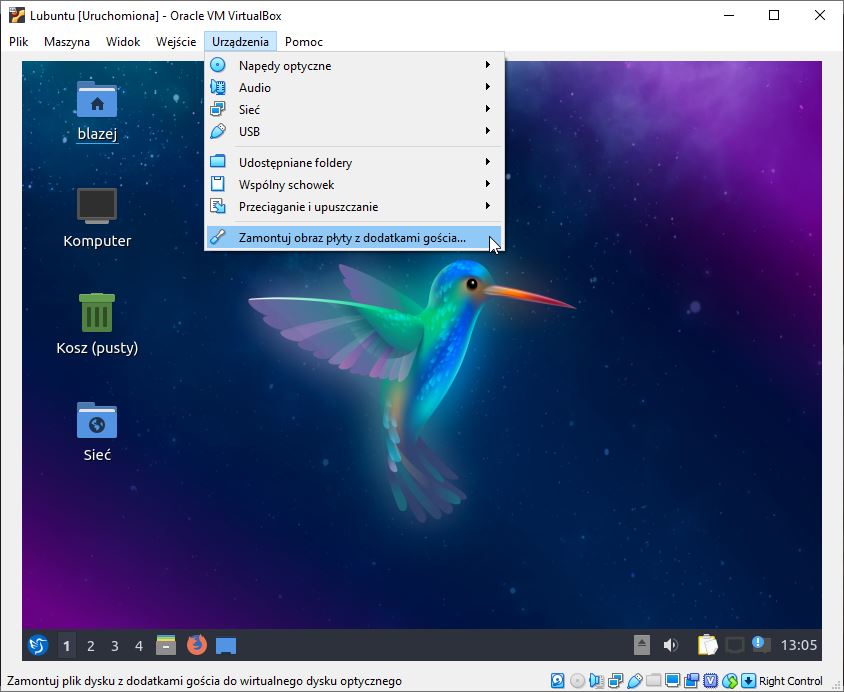Select the Kosz (pusty) desktop icon
Viewport: 844px width, 692px height.
[97, 324]
